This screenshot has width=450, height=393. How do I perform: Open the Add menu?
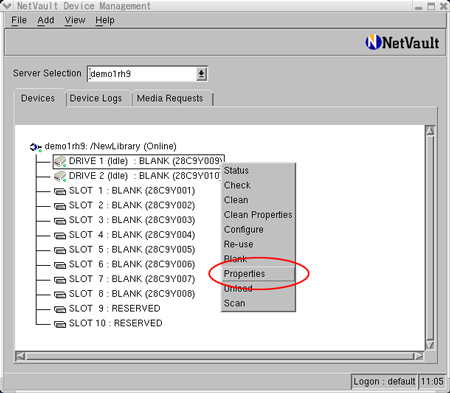coord(46,20)
